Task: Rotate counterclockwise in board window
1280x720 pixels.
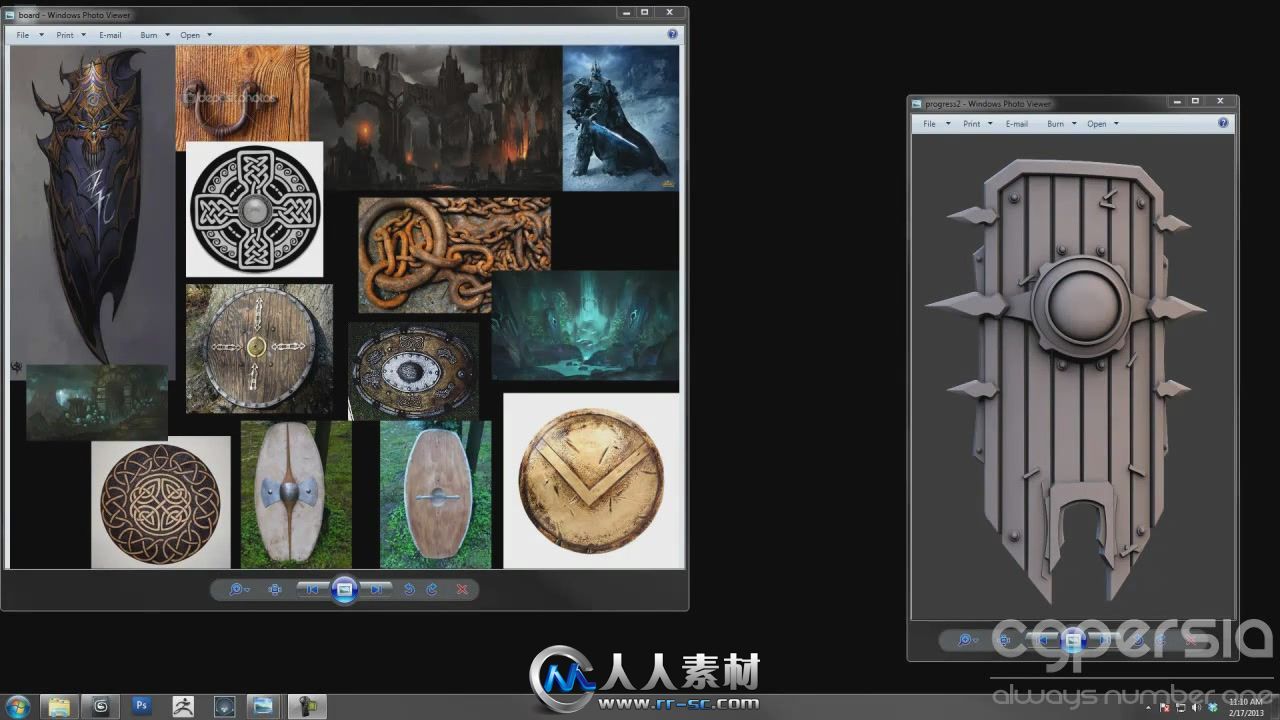Action: [409, 590]
